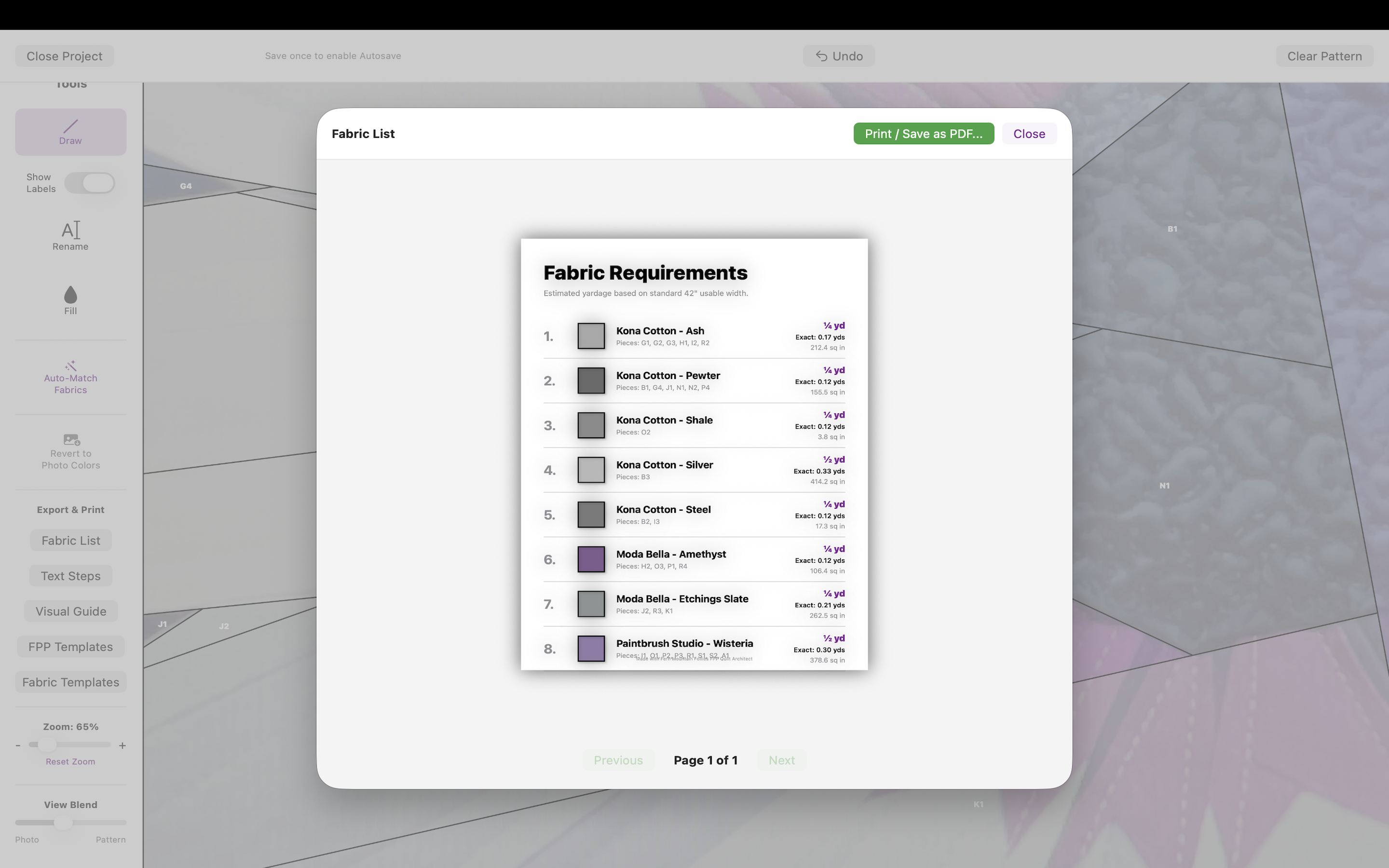Click the Revert to Photo Colors icon
This screenshot has width=1389, height=868.
point(71,440)
